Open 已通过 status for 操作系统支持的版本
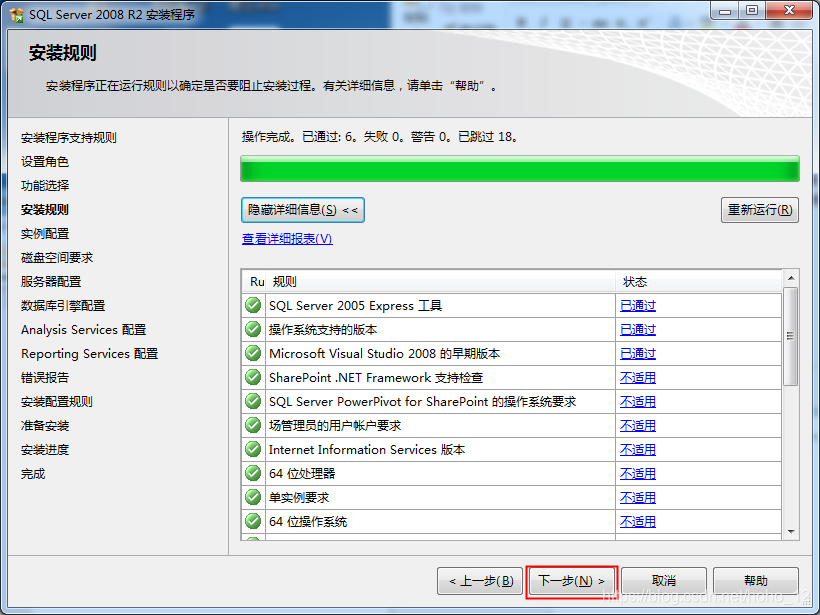The image size is (820, 615). tap(637, 329)
